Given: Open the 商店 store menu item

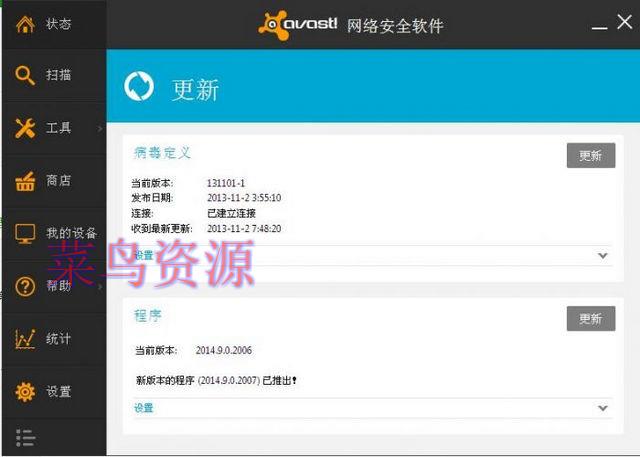Looking at the screenshot, I should coord(54,181).
